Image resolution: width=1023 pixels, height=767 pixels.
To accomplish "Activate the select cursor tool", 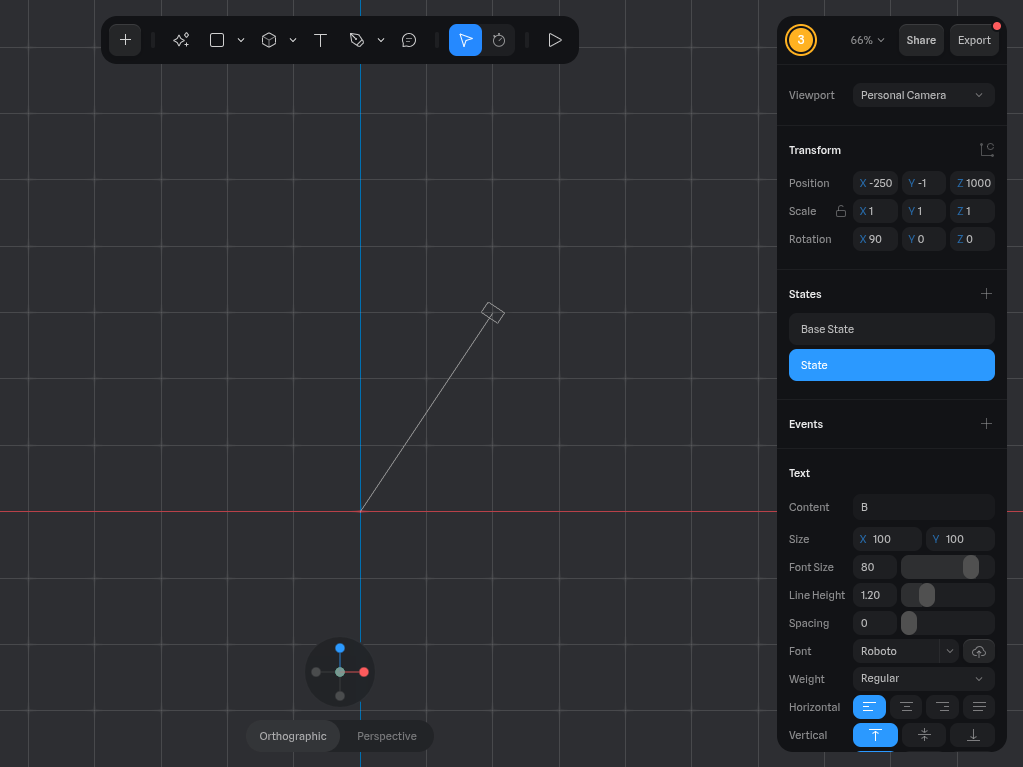I will pyautogui.click(x=465, y=40).
